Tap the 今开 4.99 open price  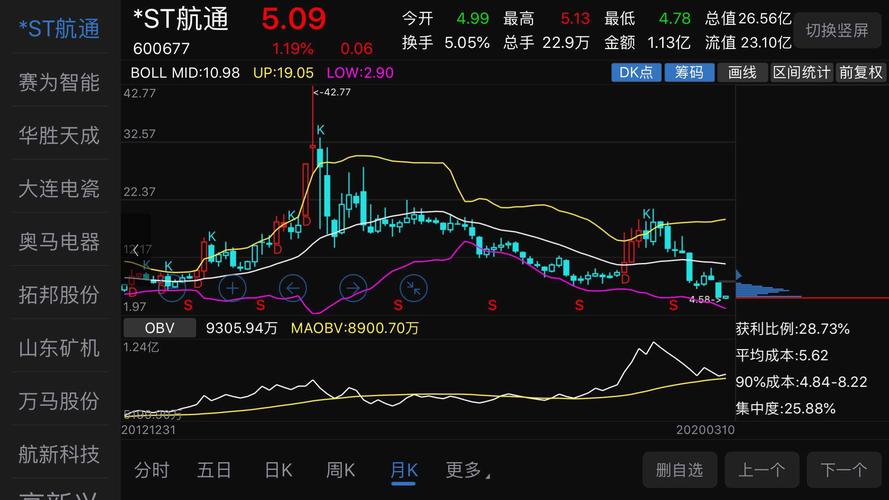446,19
